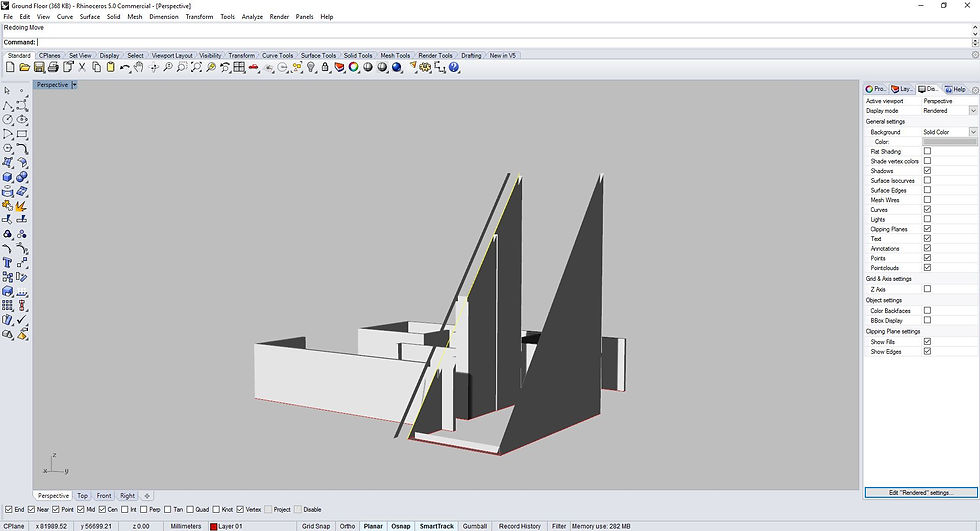
Task: Switch to the Mesh Tools toolbar tab
Action: [396, 56]
